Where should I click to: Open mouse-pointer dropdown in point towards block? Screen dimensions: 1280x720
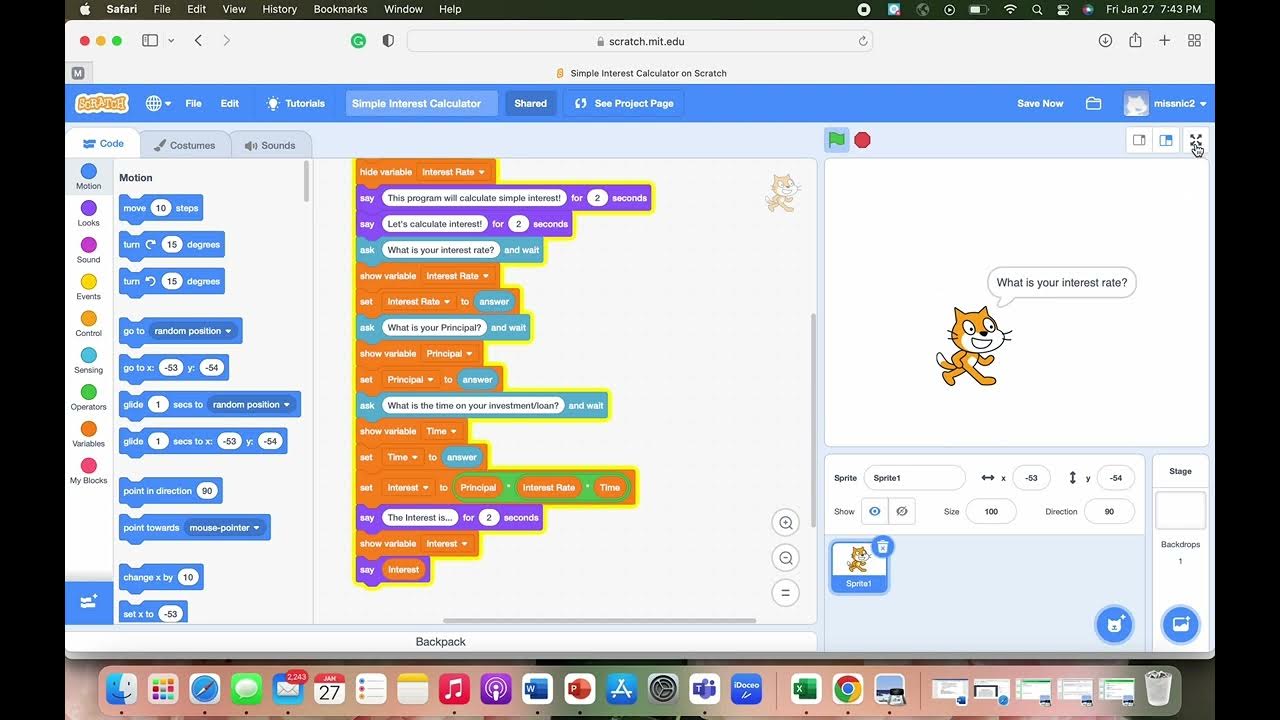coord(225,528)
